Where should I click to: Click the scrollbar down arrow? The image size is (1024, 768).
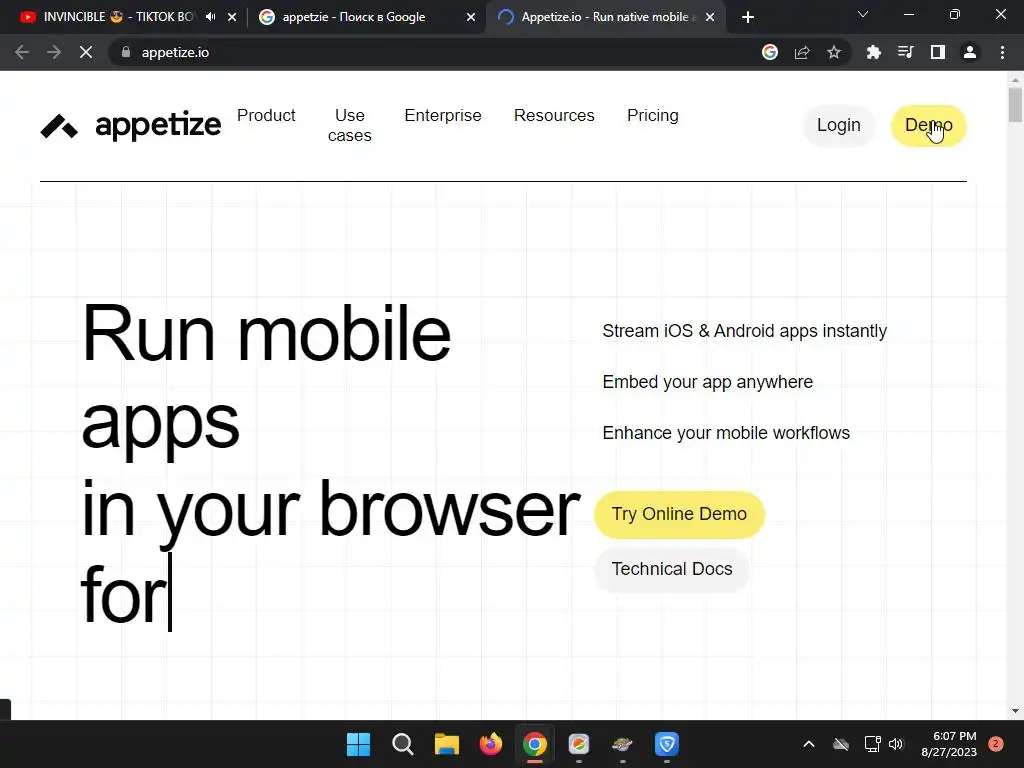[1015, 711]
